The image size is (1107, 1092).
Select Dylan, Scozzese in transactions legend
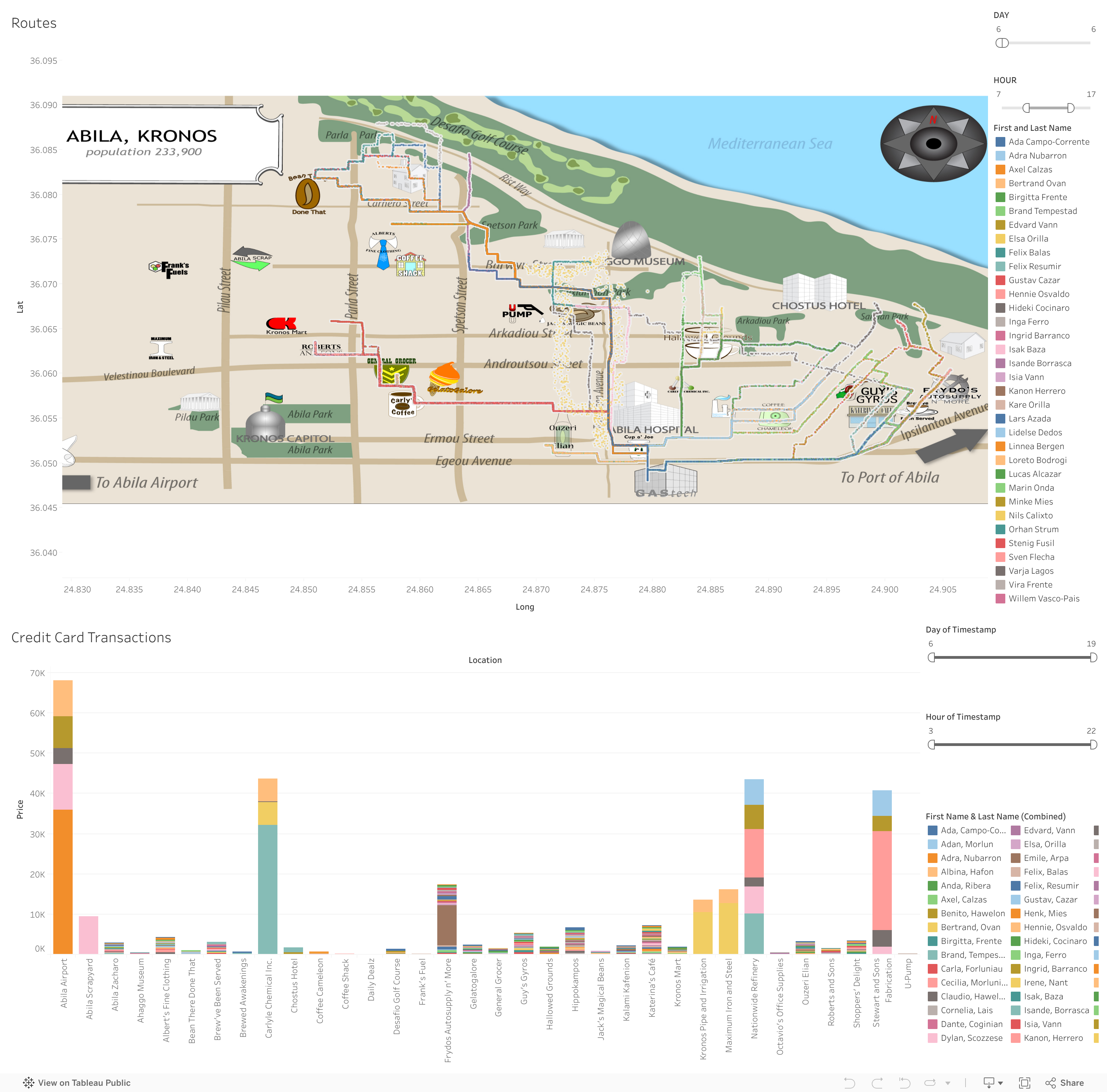[971, 1038]
